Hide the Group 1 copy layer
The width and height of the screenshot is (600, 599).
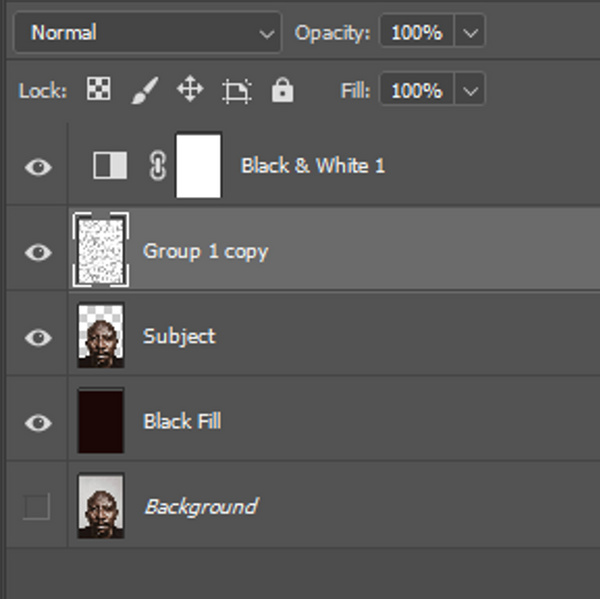click(x=38, y=252)
